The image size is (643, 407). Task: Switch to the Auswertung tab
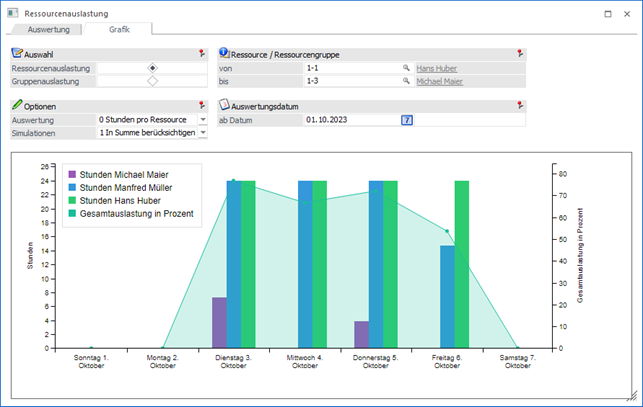[x=49, y=31]
